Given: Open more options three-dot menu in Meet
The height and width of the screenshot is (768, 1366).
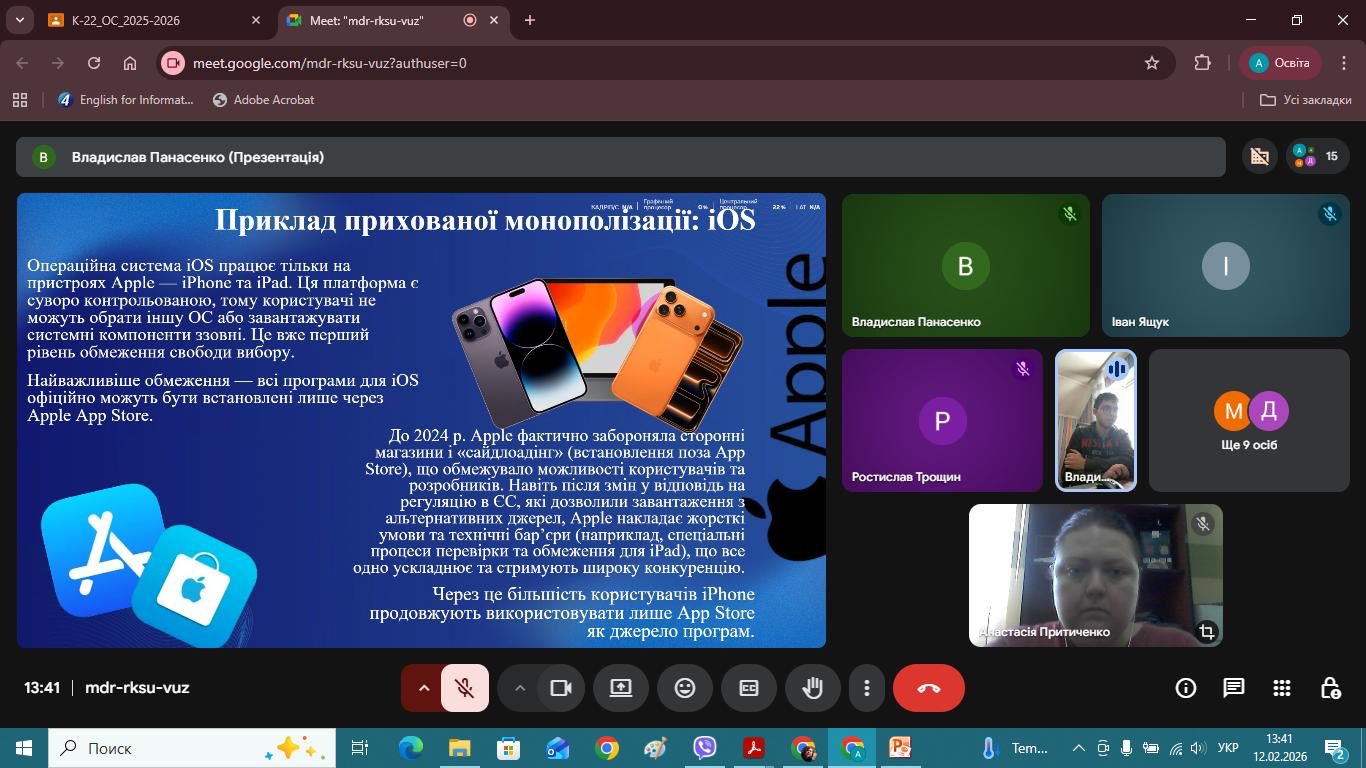Looking at the screenshot, I should 867,688.
